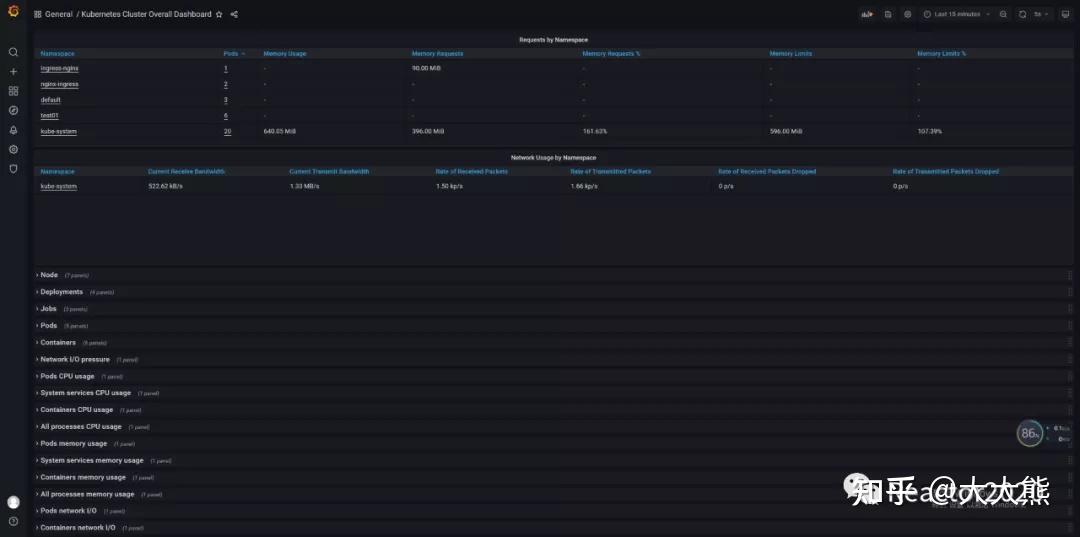
Task: Expand the Containers memory usage row
Action: pos(83,477)
